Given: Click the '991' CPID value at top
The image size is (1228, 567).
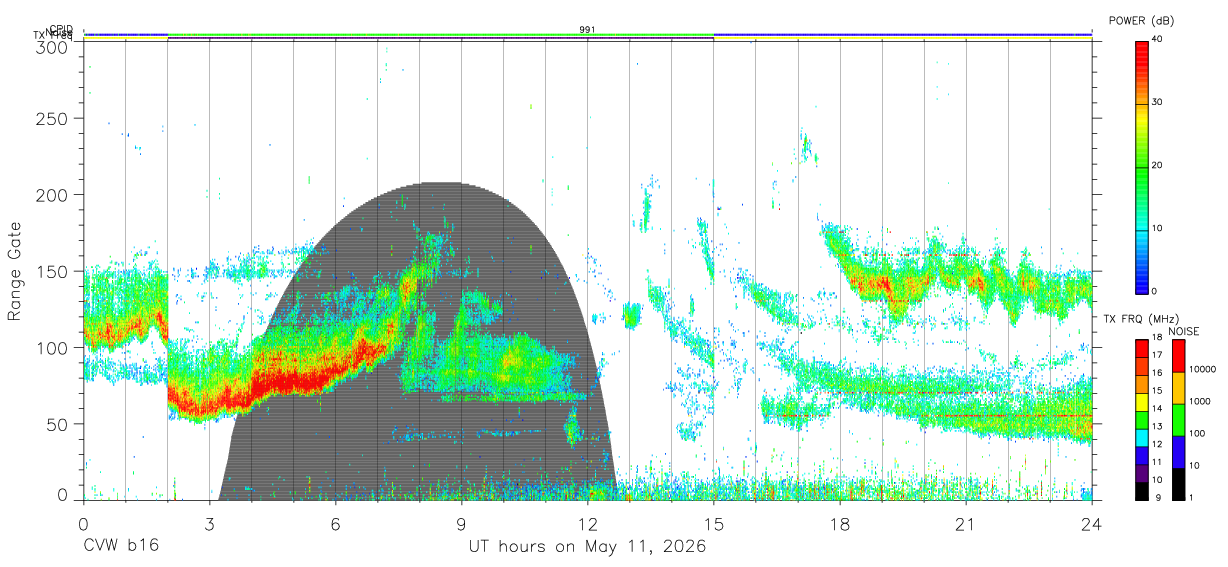Looking at the screenshot, I should coord(588,30).
